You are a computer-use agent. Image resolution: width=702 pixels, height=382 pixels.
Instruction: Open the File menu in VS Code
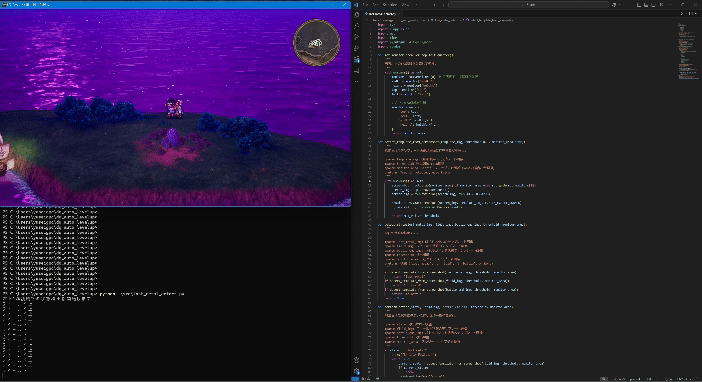[x=366, y=4]
